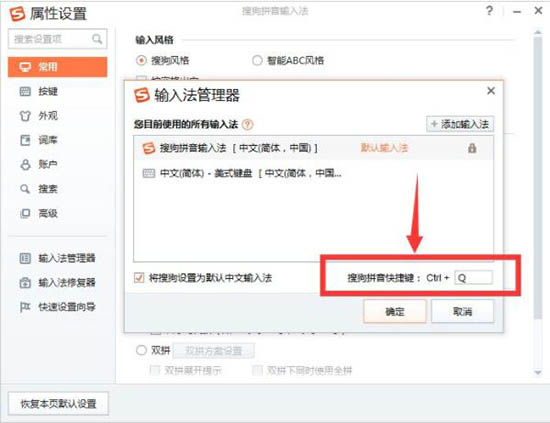Screen dimensions: 550x423
Task: Click the 默认输入法 label
Action: pyautogui.click(x=384, y=148)
